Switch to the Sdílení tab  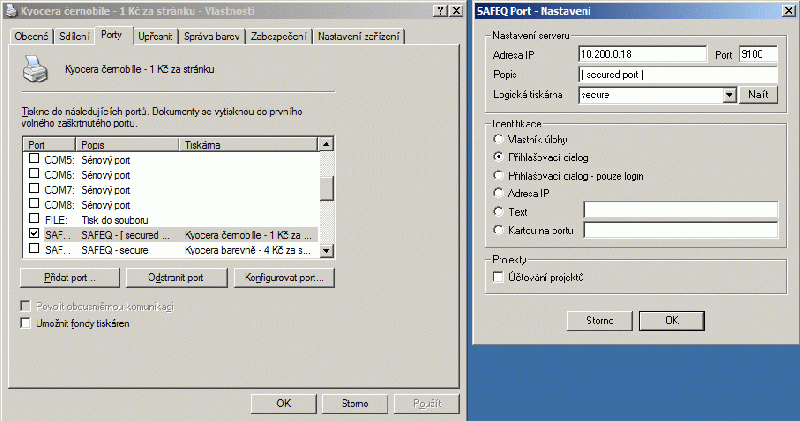(74, 36)
